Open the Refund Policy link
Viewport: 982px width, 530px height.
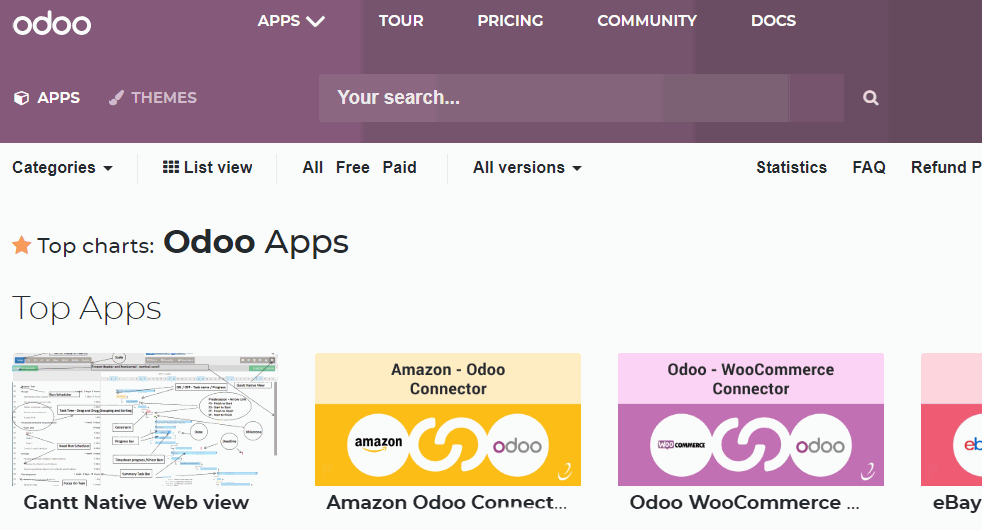click(x=946, y=167)
